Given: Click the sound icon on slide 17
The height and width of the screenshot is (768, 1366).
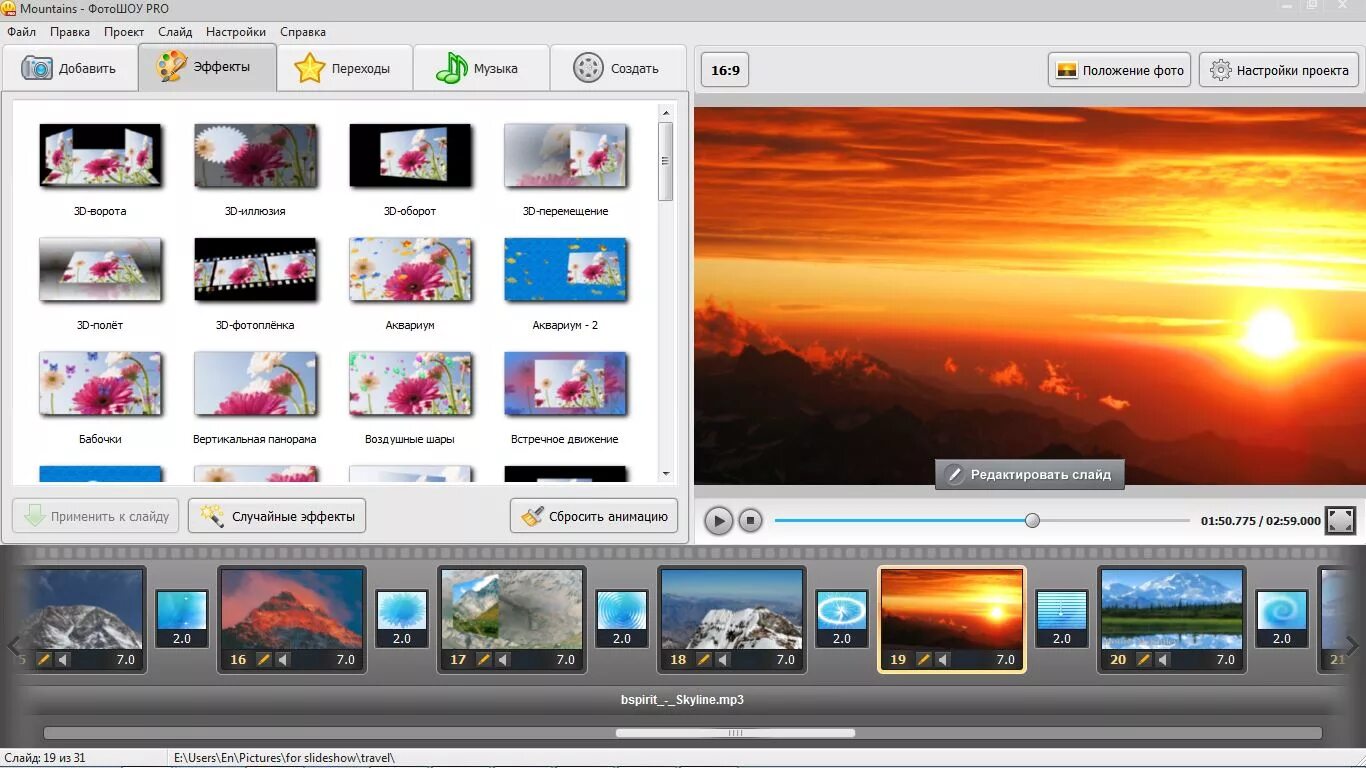Looking at the screenshot, I should (503, 659).
